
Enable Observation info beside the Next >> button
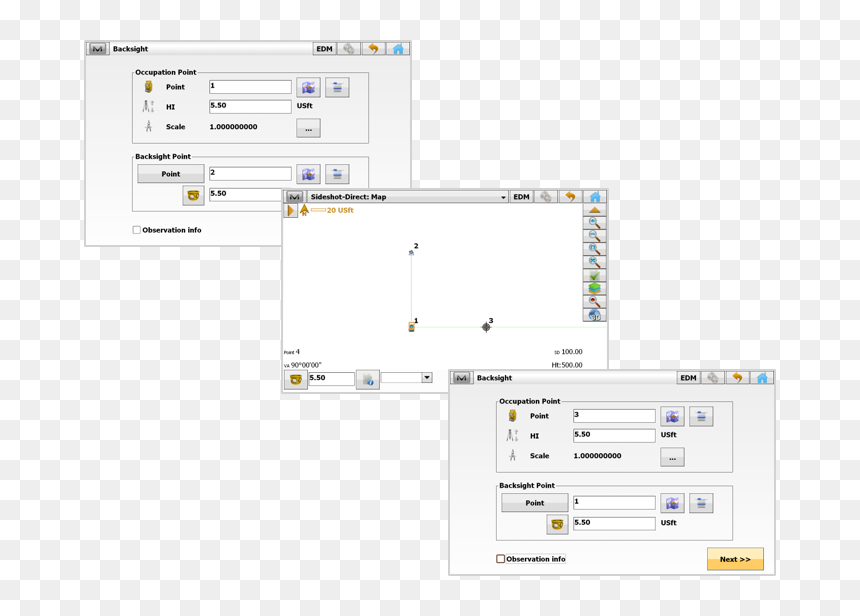[x=500, y=559]
